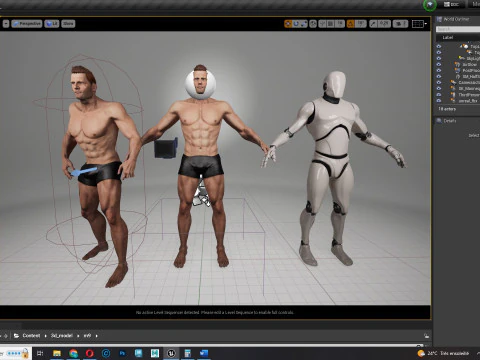
Task: Open Microsoft Word from the taskbar
Action: (x=204, y=353)
